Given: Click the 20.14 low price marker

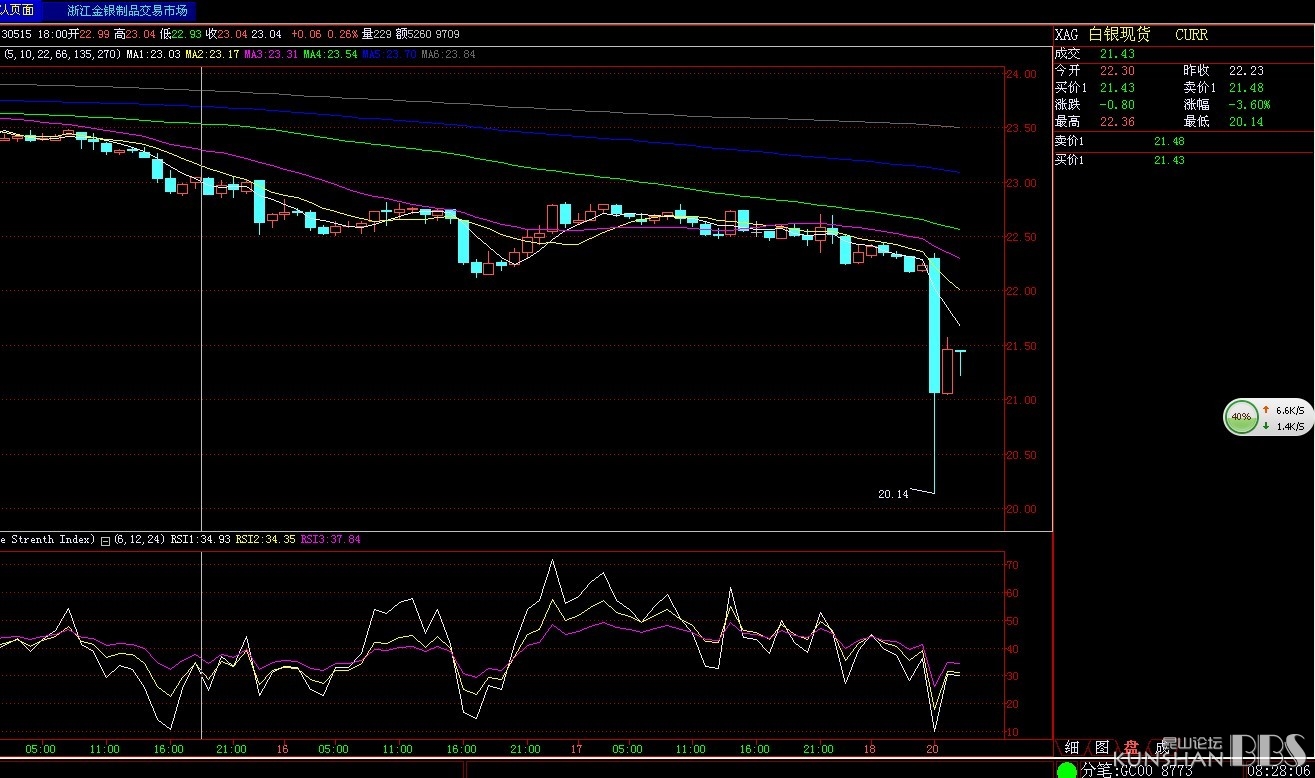Looking at the screenshot, I should pos(893,494).
